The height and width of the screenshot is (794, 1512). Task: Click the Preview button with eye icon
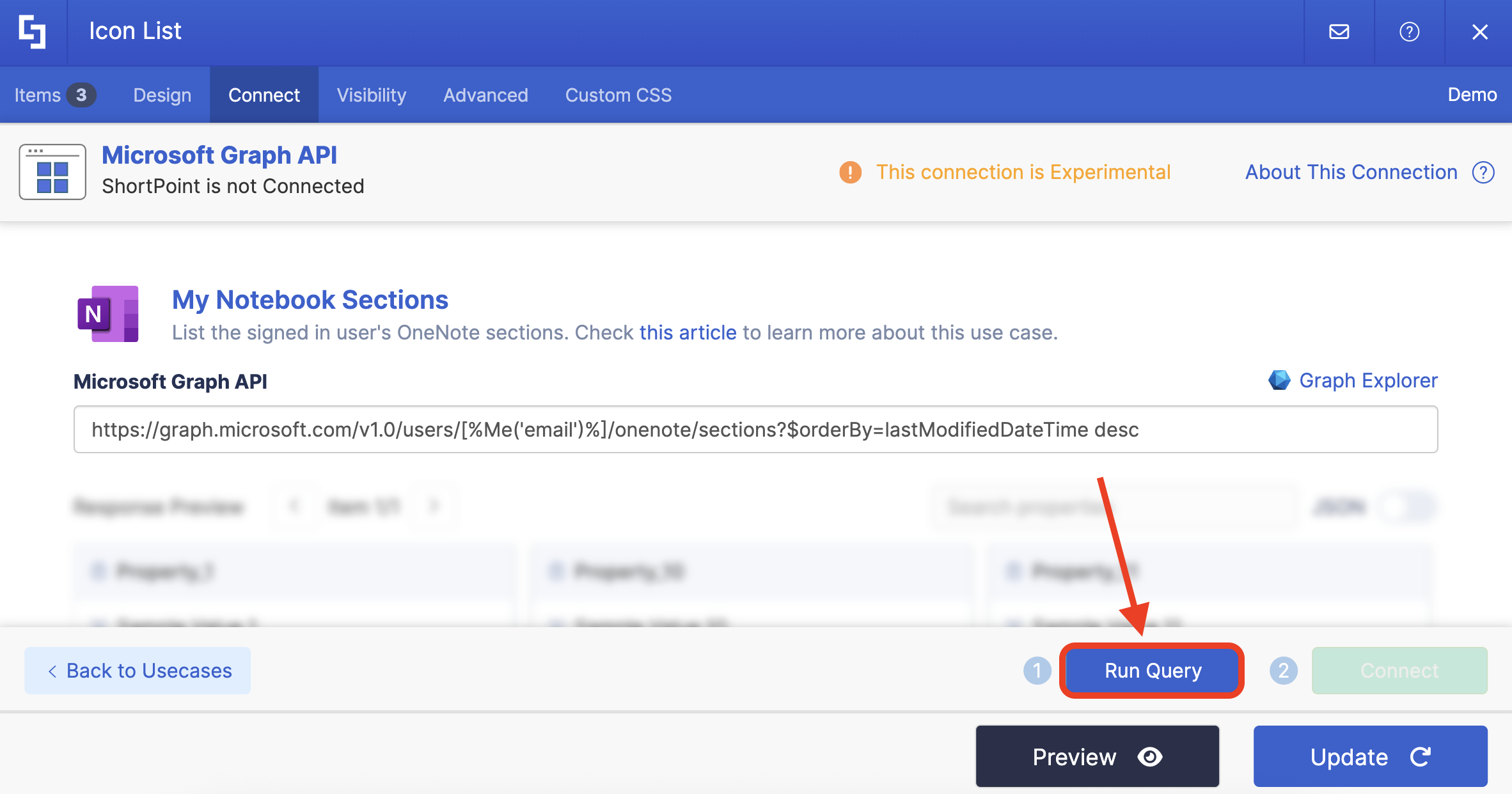[1097, 757]
